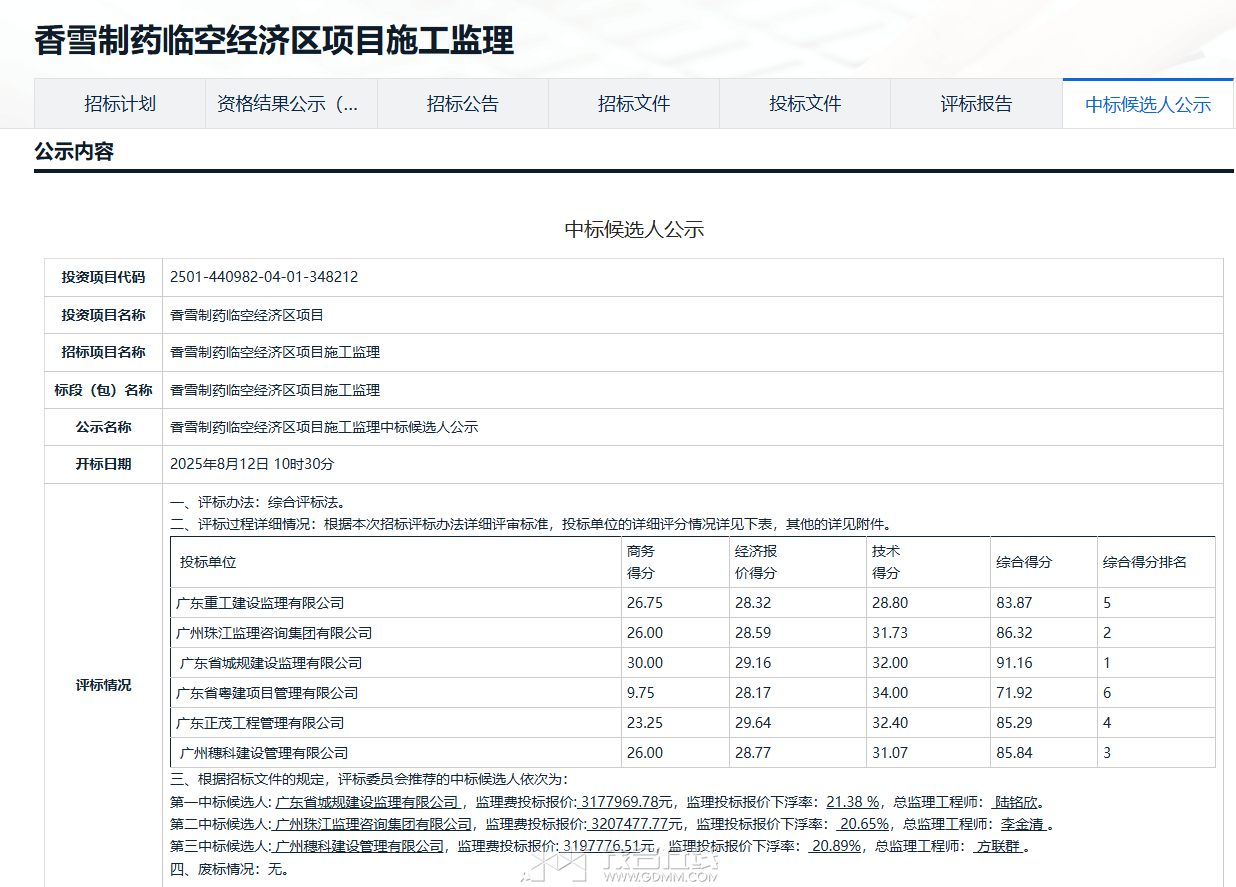Click the investment project code 2501-440982-04-01-348212
The width and height of the screenshot is (1236, 887).
tap(264, 277)
